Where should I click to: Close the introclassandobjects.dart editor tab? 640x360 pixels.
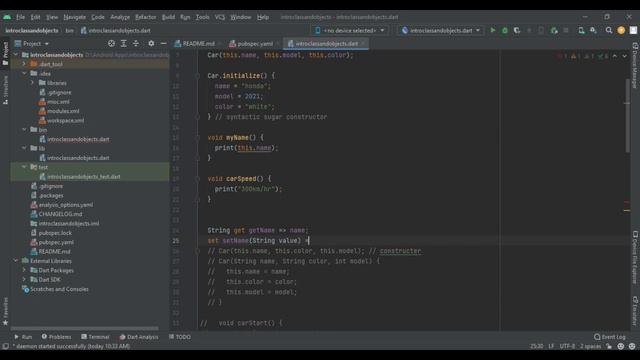[363, 43]
